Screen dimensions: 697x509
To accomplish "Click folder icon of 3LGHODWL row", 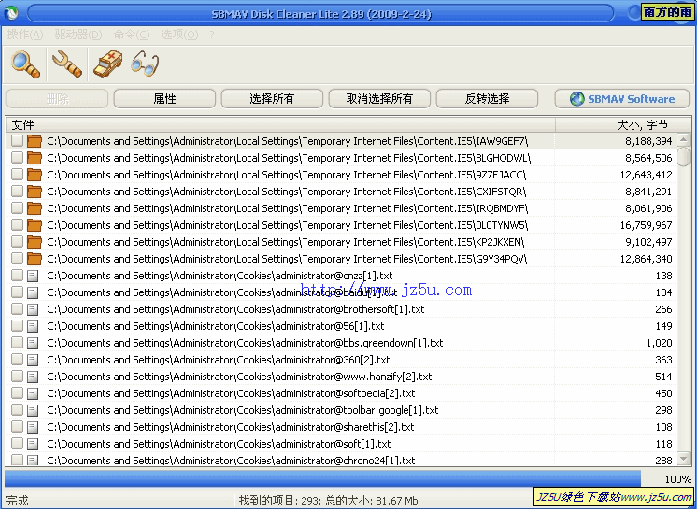I will tap(34, 158).
